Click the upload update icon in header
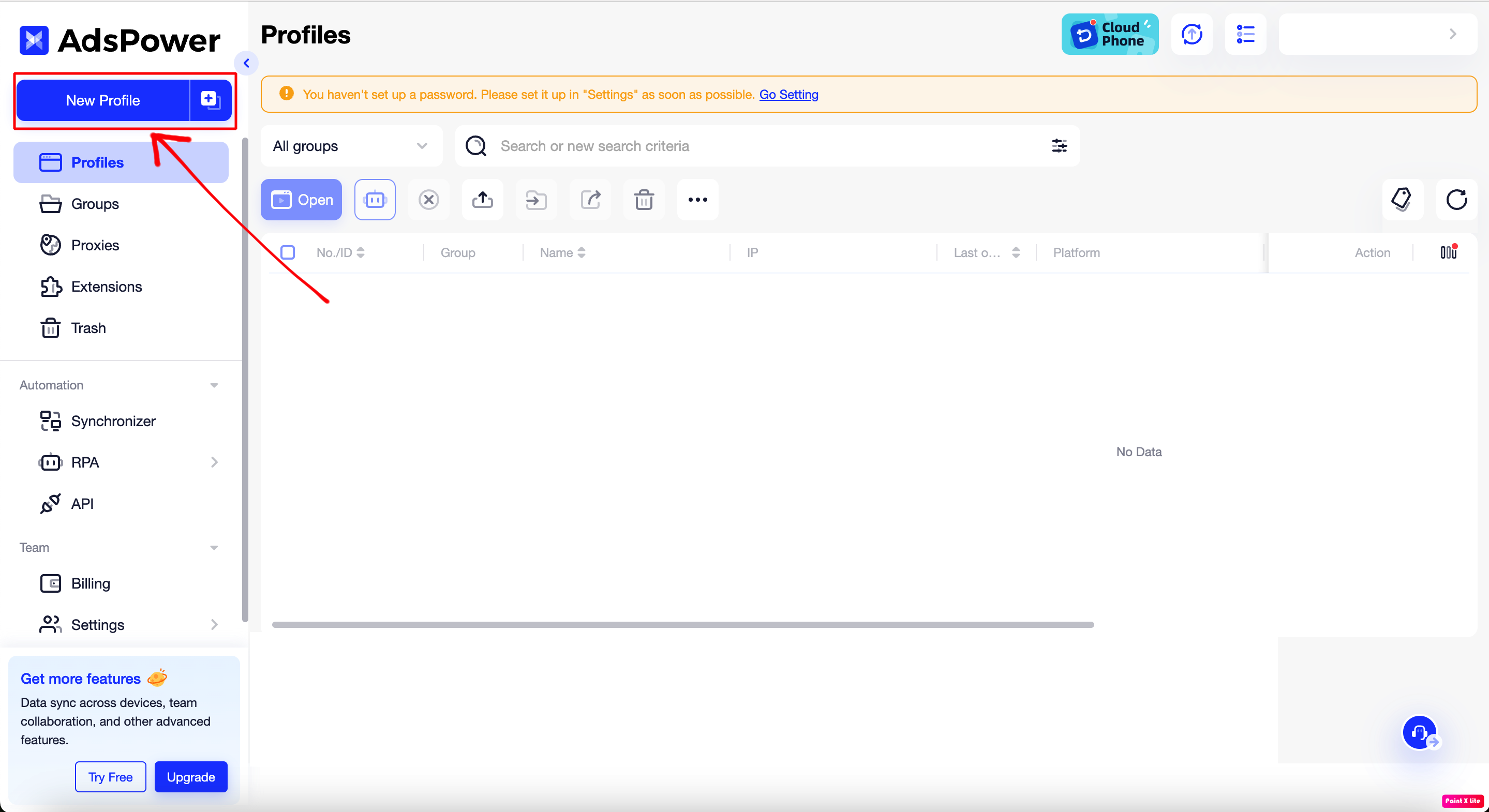1489x812 pixels. (1192, 34)
